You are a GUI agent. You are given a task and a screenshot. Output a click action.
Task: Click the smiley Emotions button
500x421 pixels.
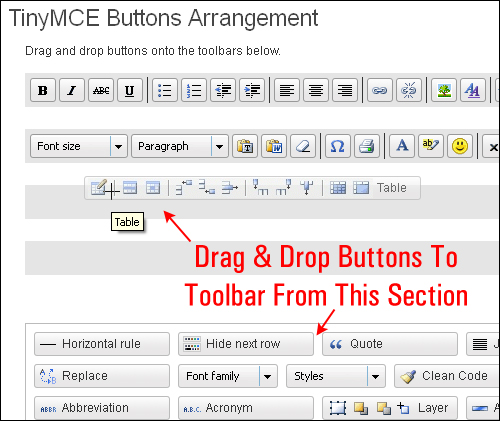(460, 146)
